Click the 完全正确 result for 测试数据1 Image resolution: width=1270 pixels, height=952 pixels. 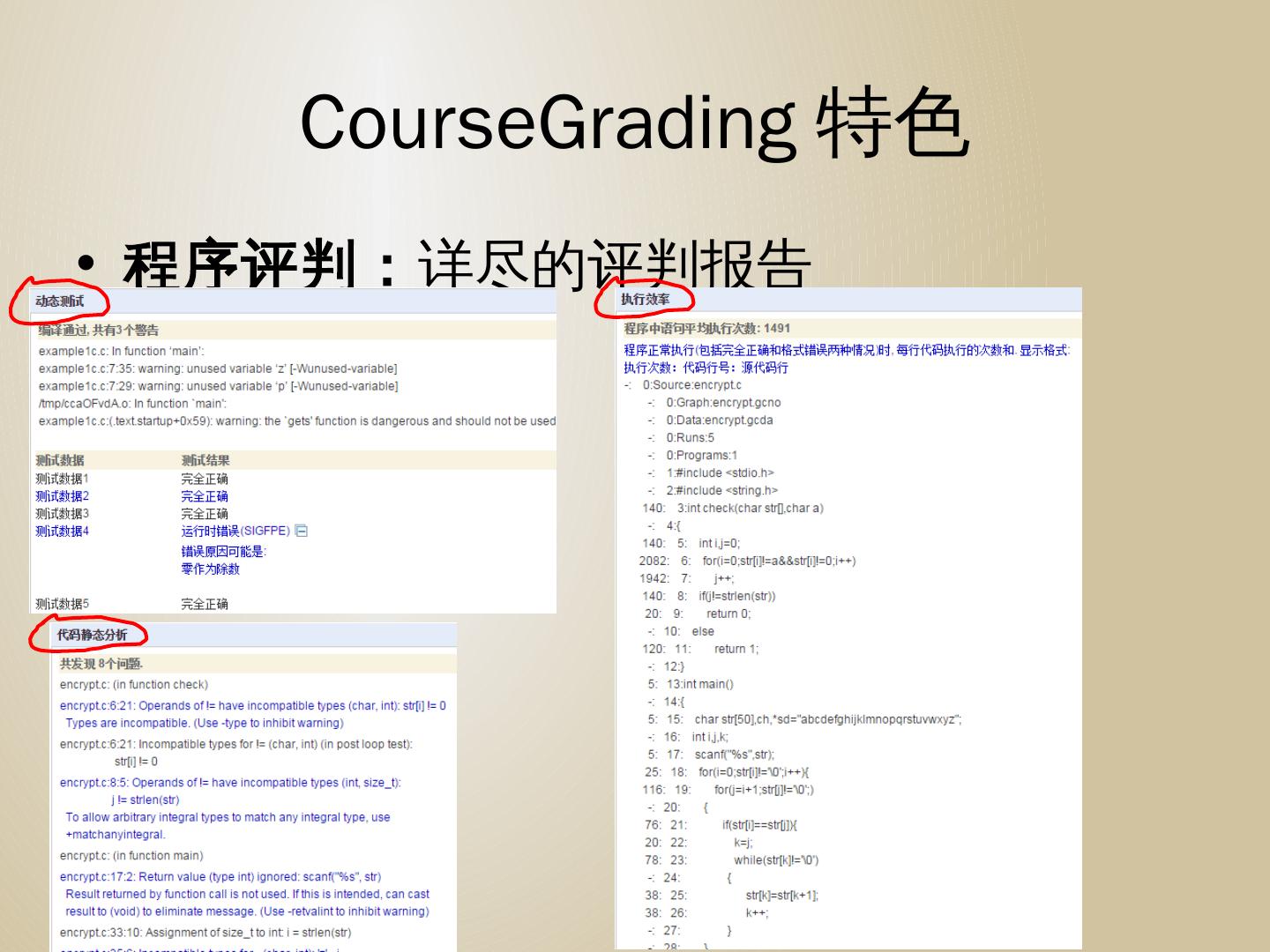[x=205, y=479]
